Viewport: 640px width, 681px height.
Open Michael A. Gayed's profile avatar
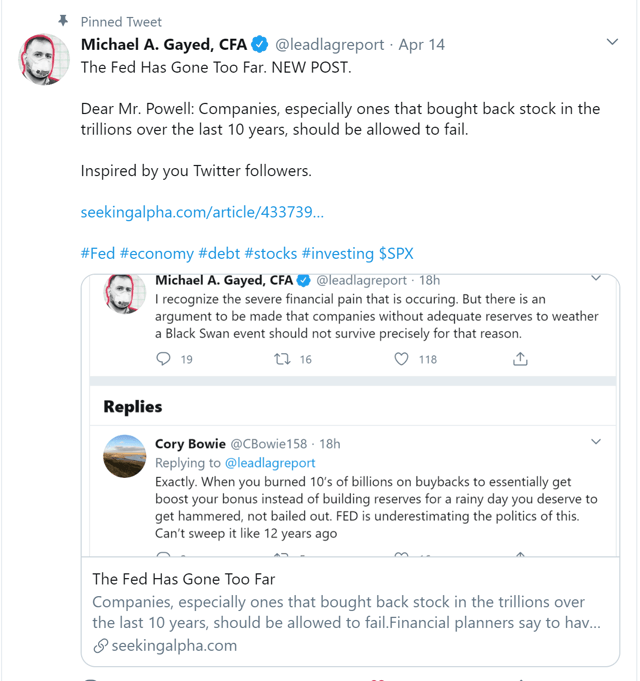click(45, 60)
